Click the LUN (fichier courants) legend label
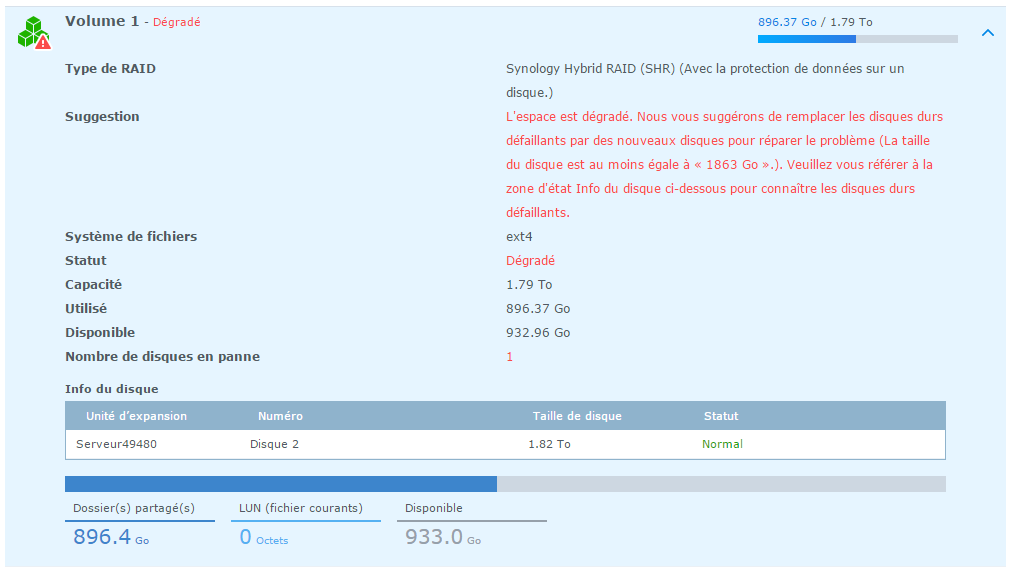 (300, 508)
